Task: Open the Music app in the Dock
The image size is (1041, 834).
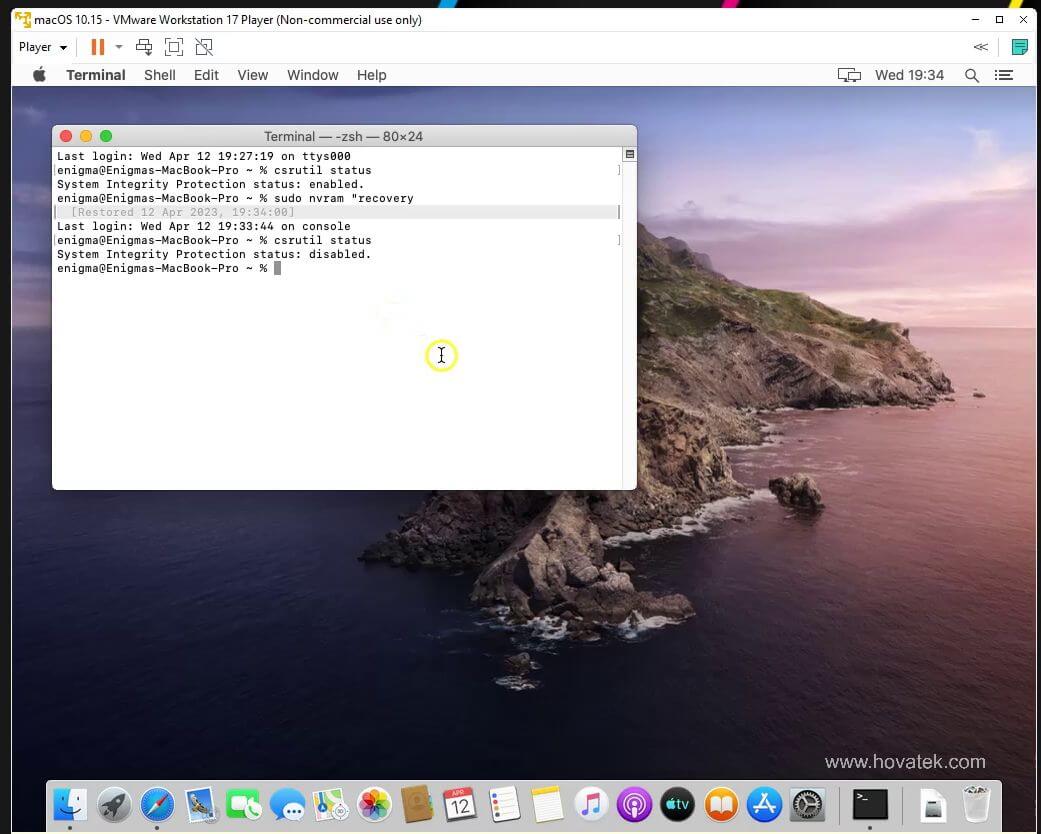Action: coord(590,805)
